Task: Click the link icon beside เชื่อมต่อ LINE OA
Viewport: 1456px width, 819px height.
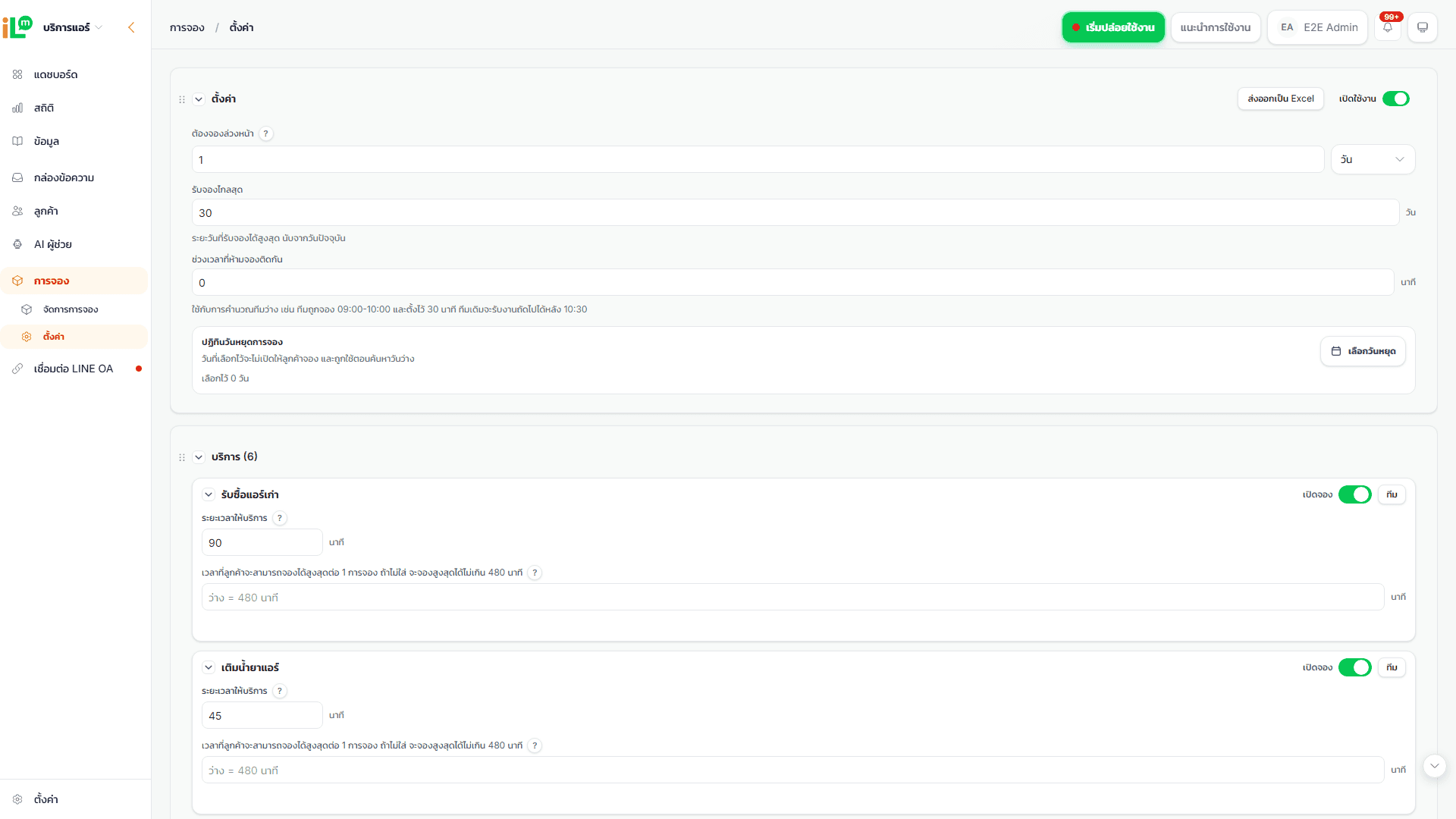Action: [x=17, y=369]
